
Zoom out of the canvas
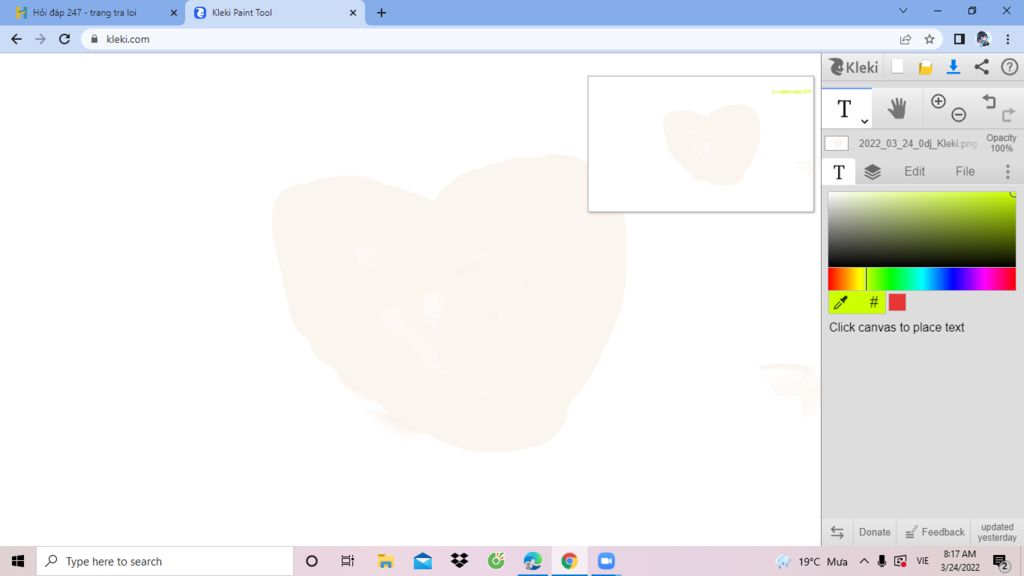pyautogui.click(x=959, y=115)
